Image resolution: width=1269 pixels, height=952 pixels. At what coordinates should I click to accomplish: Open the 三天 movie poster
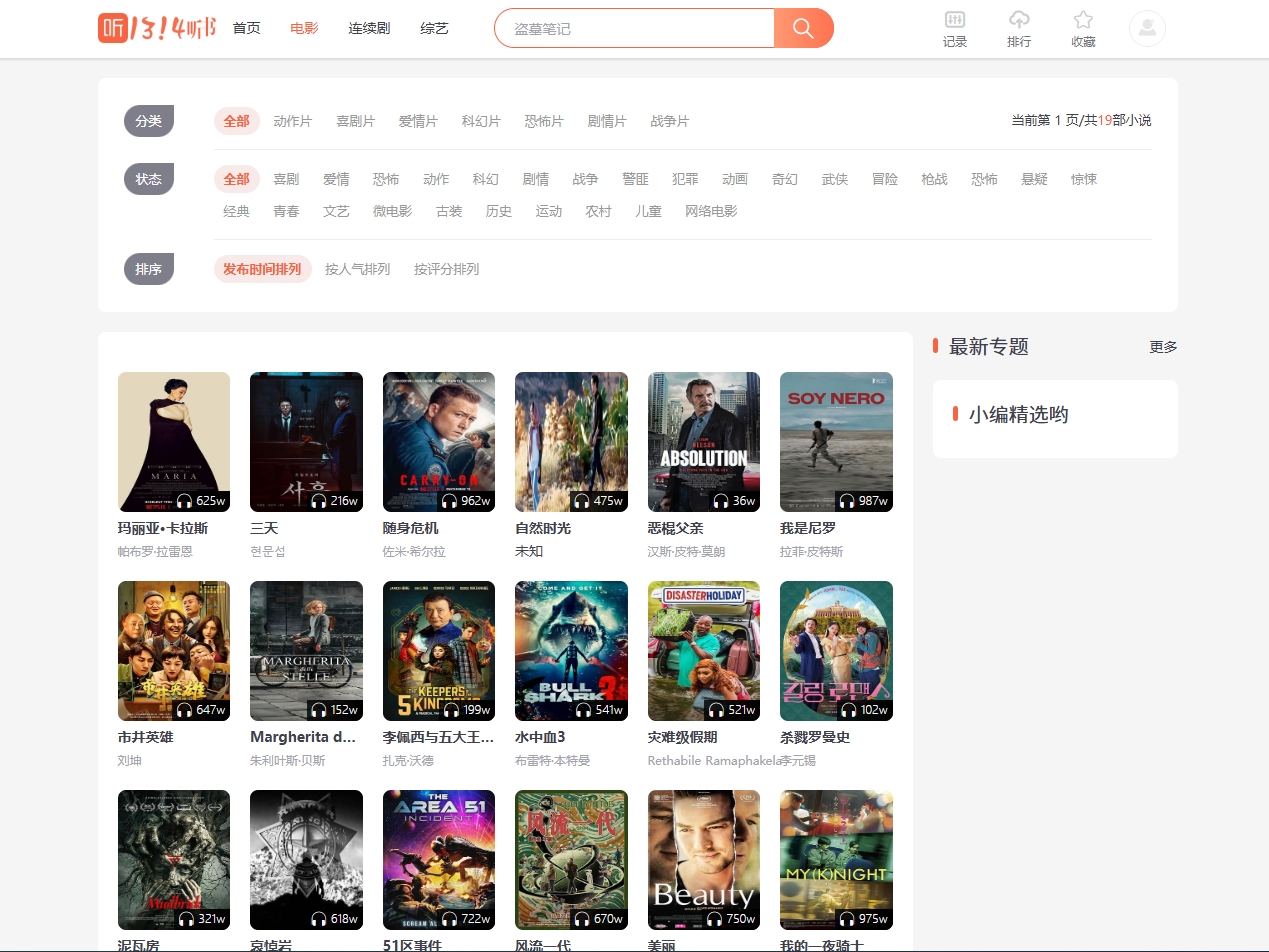coord(306,442)
